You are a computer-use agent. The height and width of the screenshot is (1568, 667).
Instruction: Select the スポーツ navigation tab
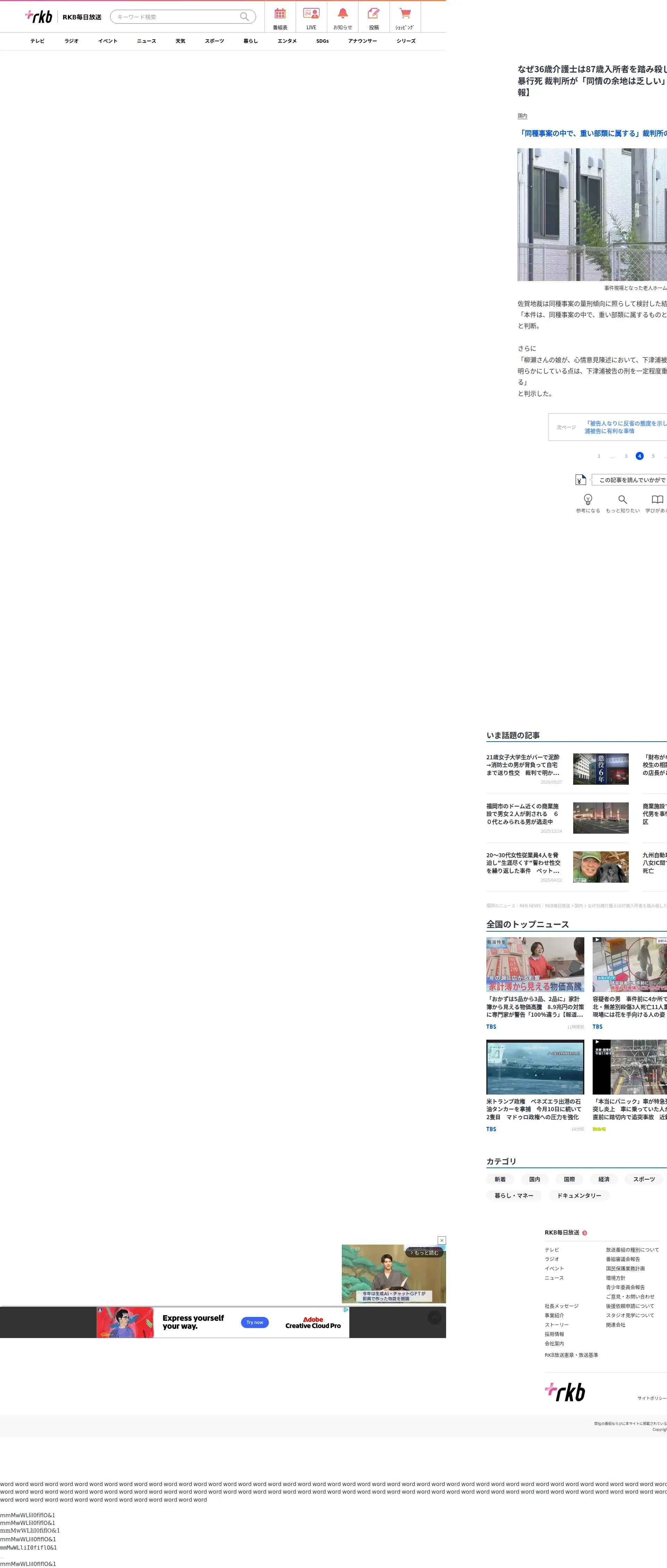tap(214, 41)
